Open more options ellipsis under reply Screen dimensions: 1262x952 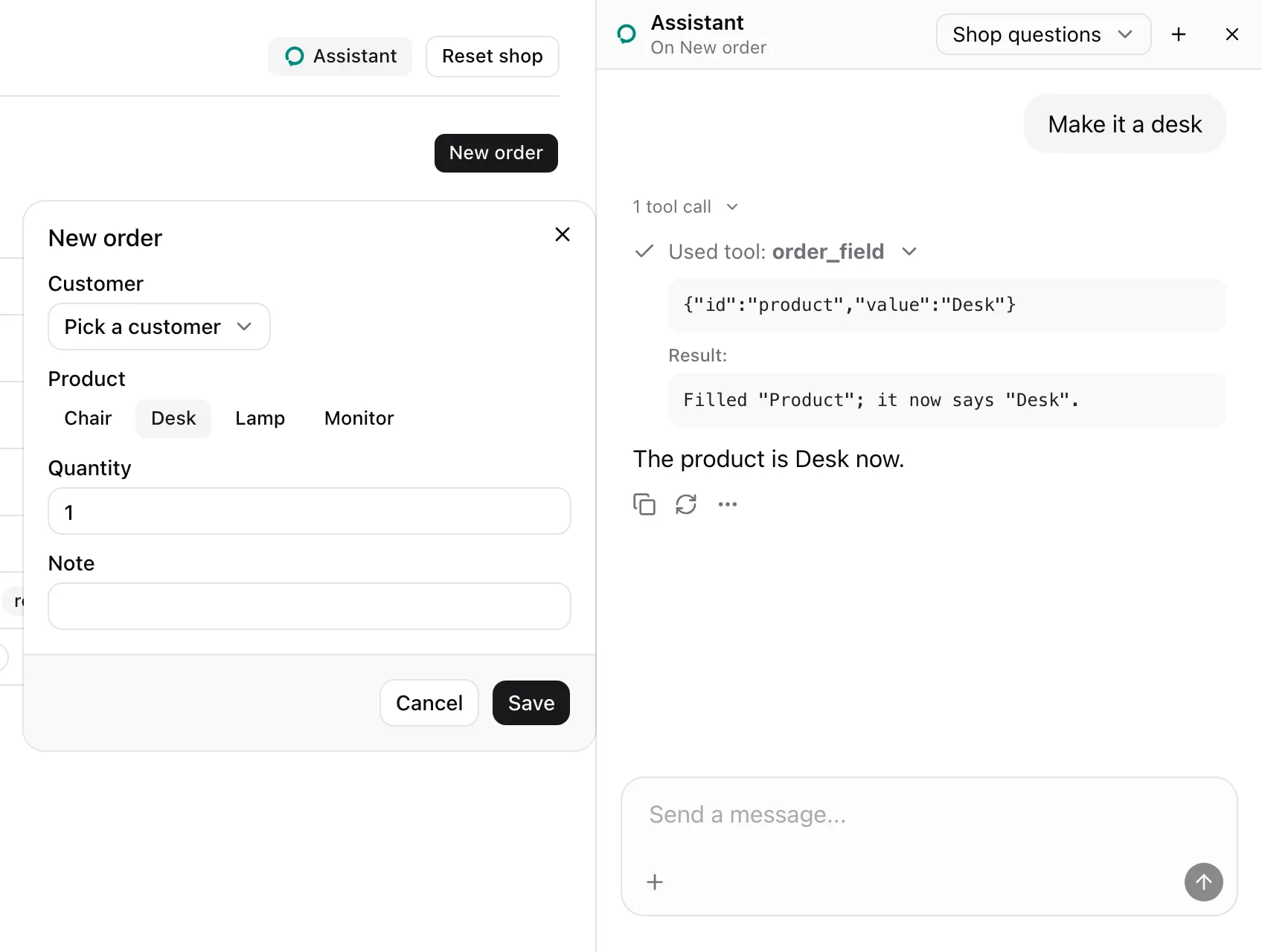coord(728,504)
